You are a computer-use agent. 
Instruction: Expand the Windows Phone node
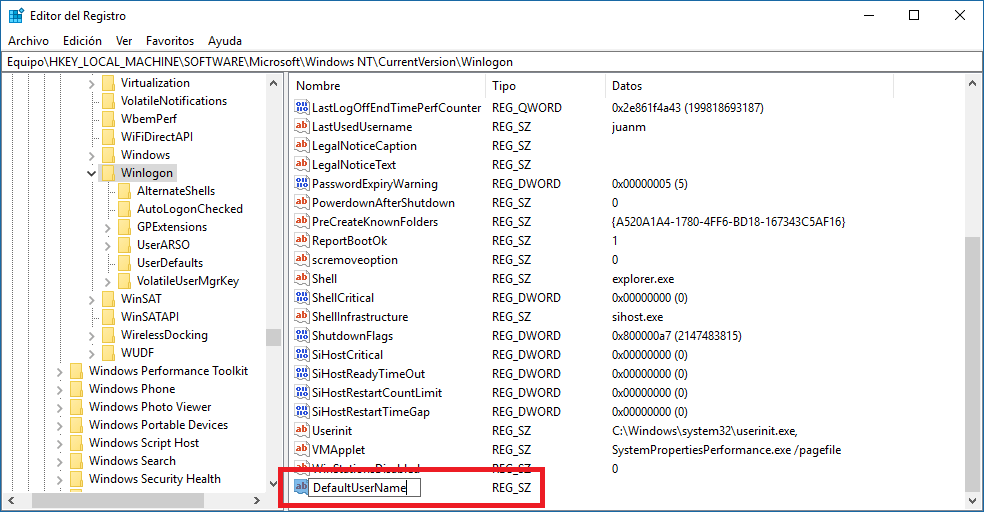point(60,390)
